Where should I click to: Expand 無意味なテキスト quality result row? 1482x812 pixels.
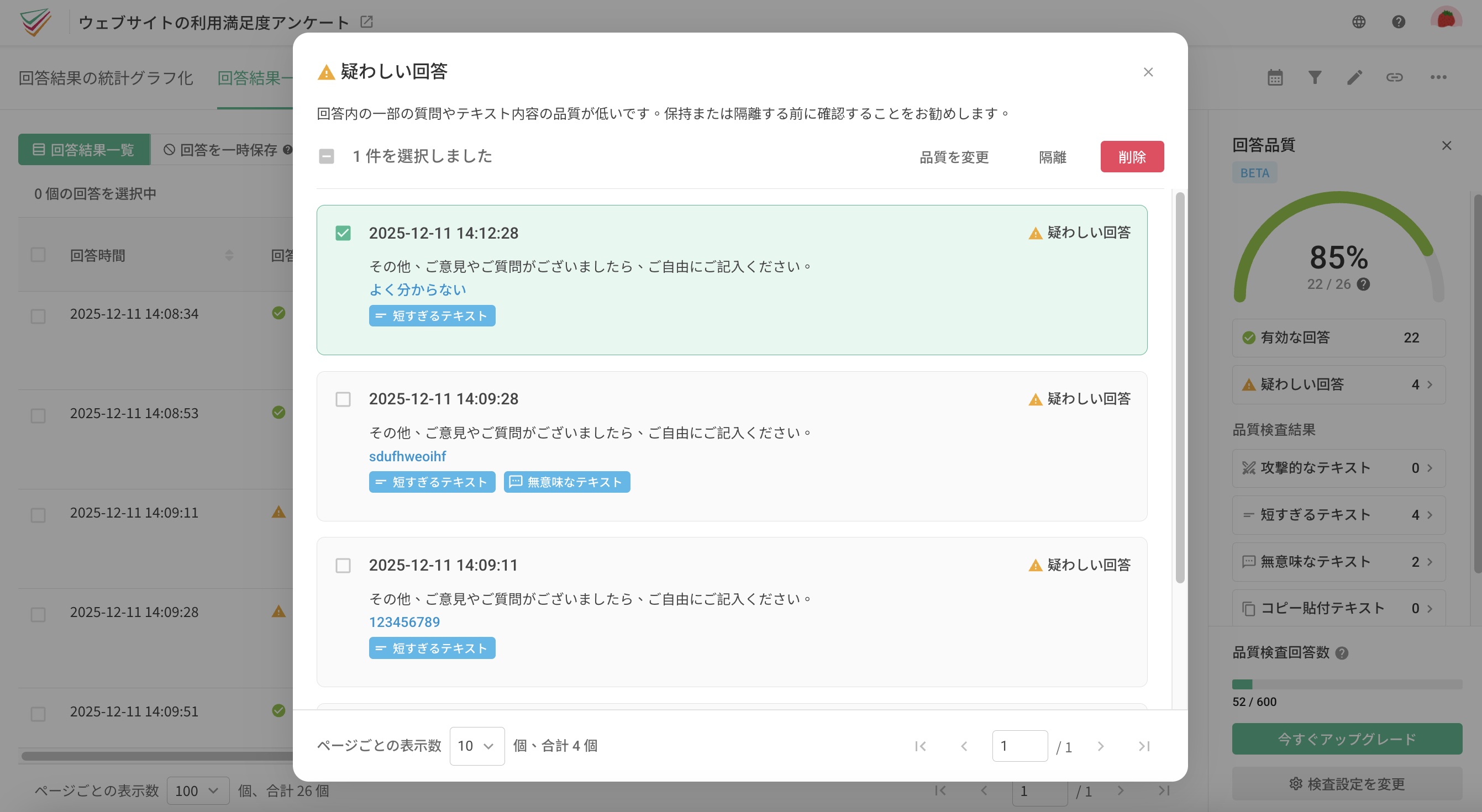pyautogui.click(x=1338, y=561)
